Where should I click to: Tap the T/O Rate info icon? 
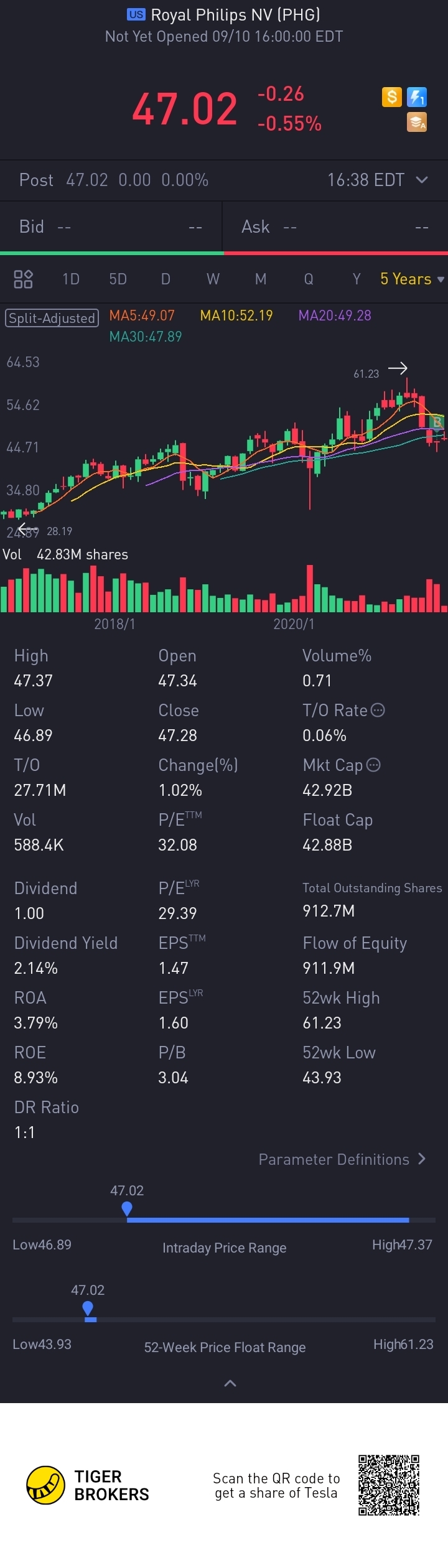[378, 710]
